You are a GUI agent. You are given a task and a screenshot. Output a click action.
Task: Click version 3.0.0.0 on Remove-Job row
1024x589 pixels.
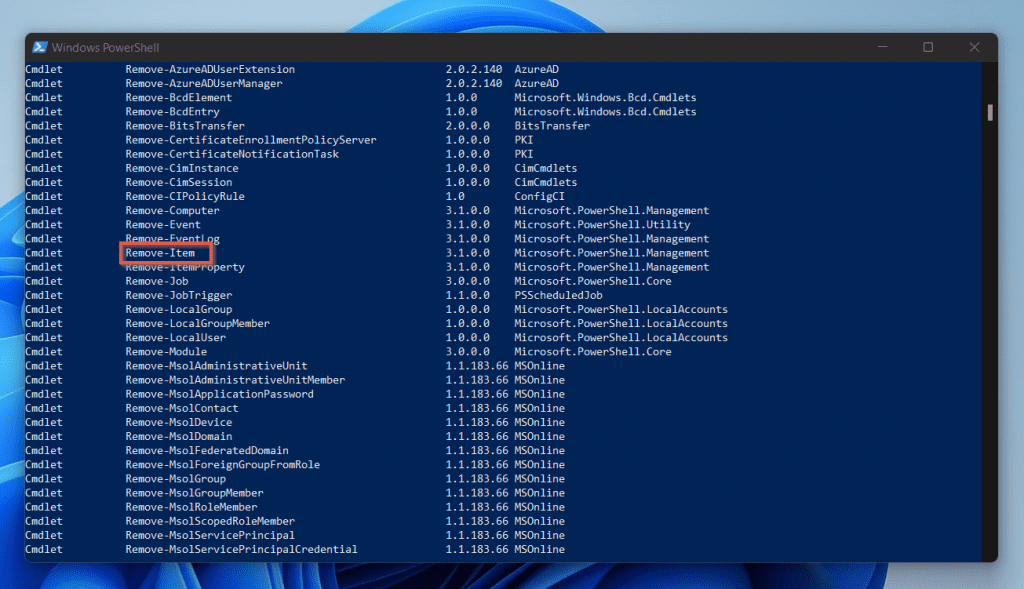468,281
